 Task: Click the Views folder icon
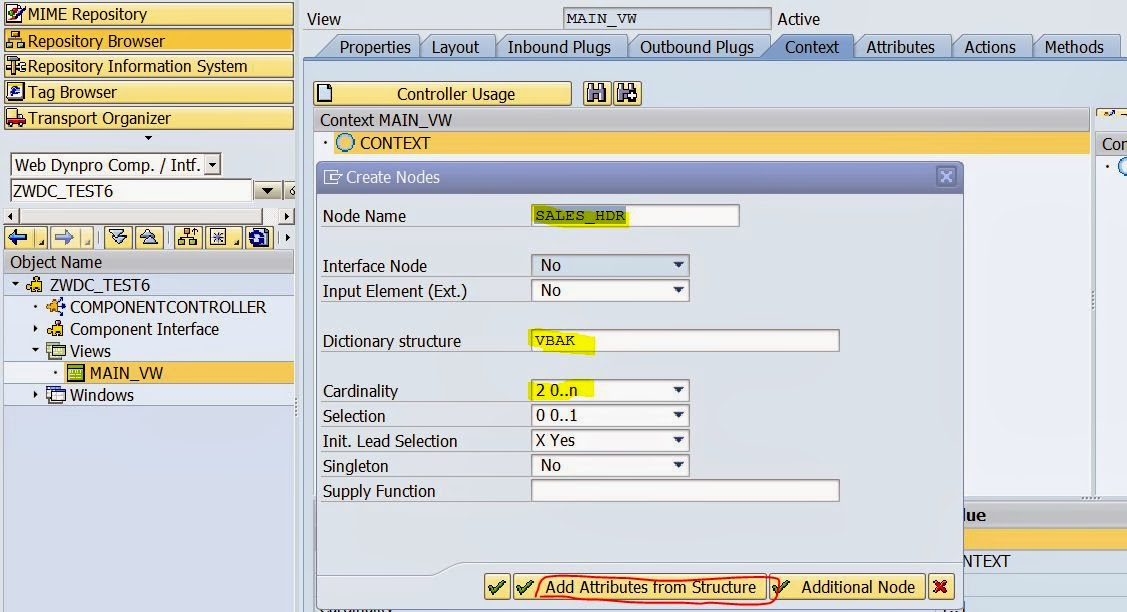coord(55,351)
